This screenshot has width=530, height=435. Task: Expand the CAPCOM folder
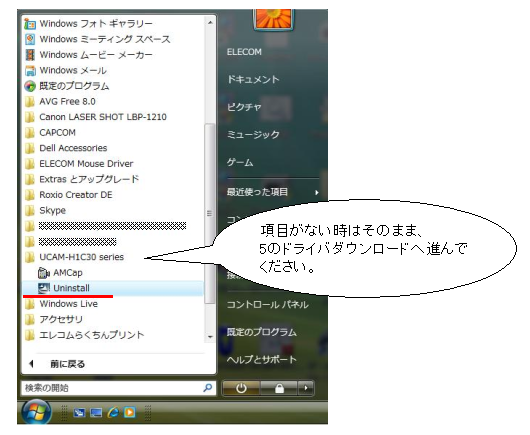point(57,132)
